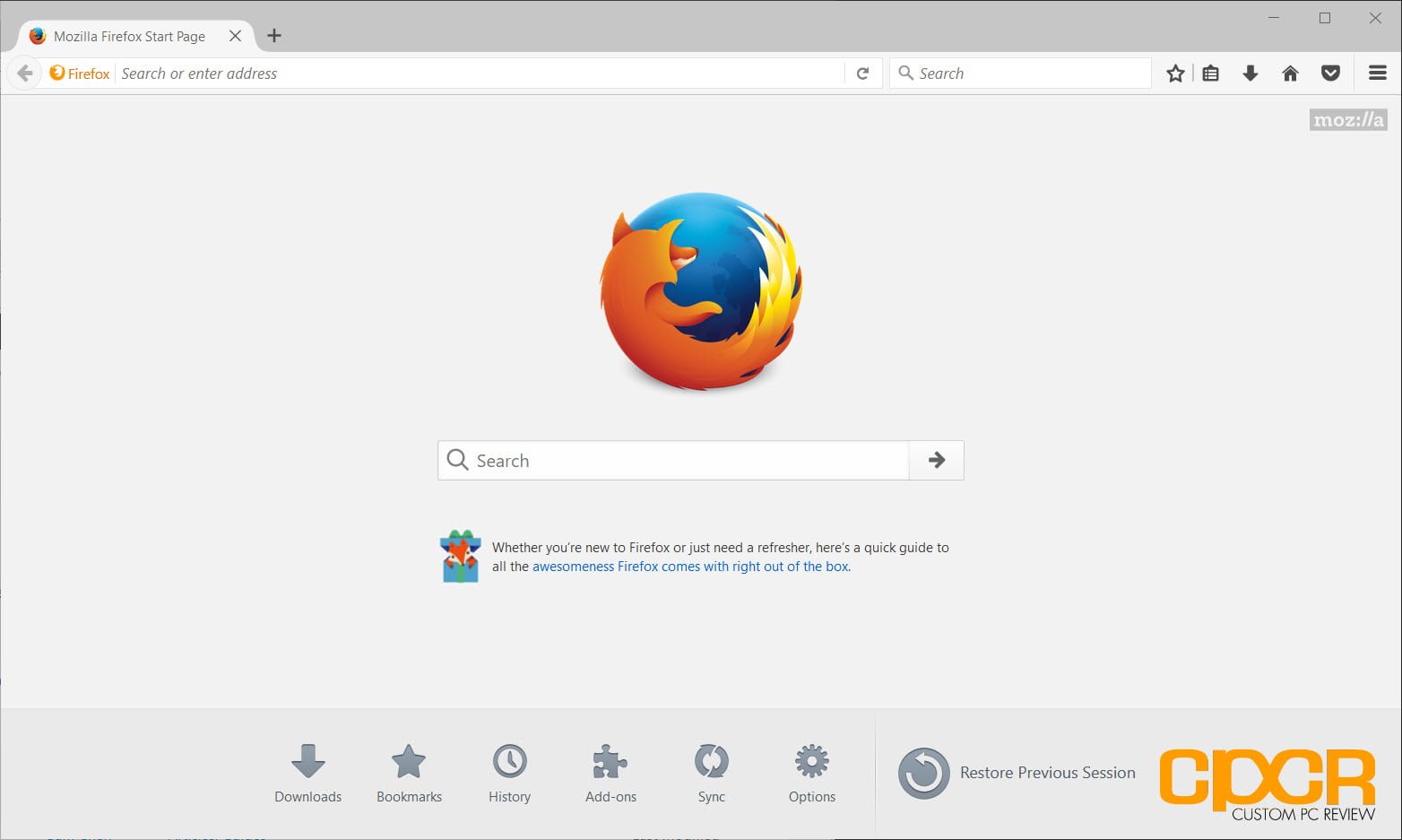The width and height of the screenshot is (1402, 840).
Task: Close the Mozilla Firefox Start Page tab
Action: (x=235, y=36)
